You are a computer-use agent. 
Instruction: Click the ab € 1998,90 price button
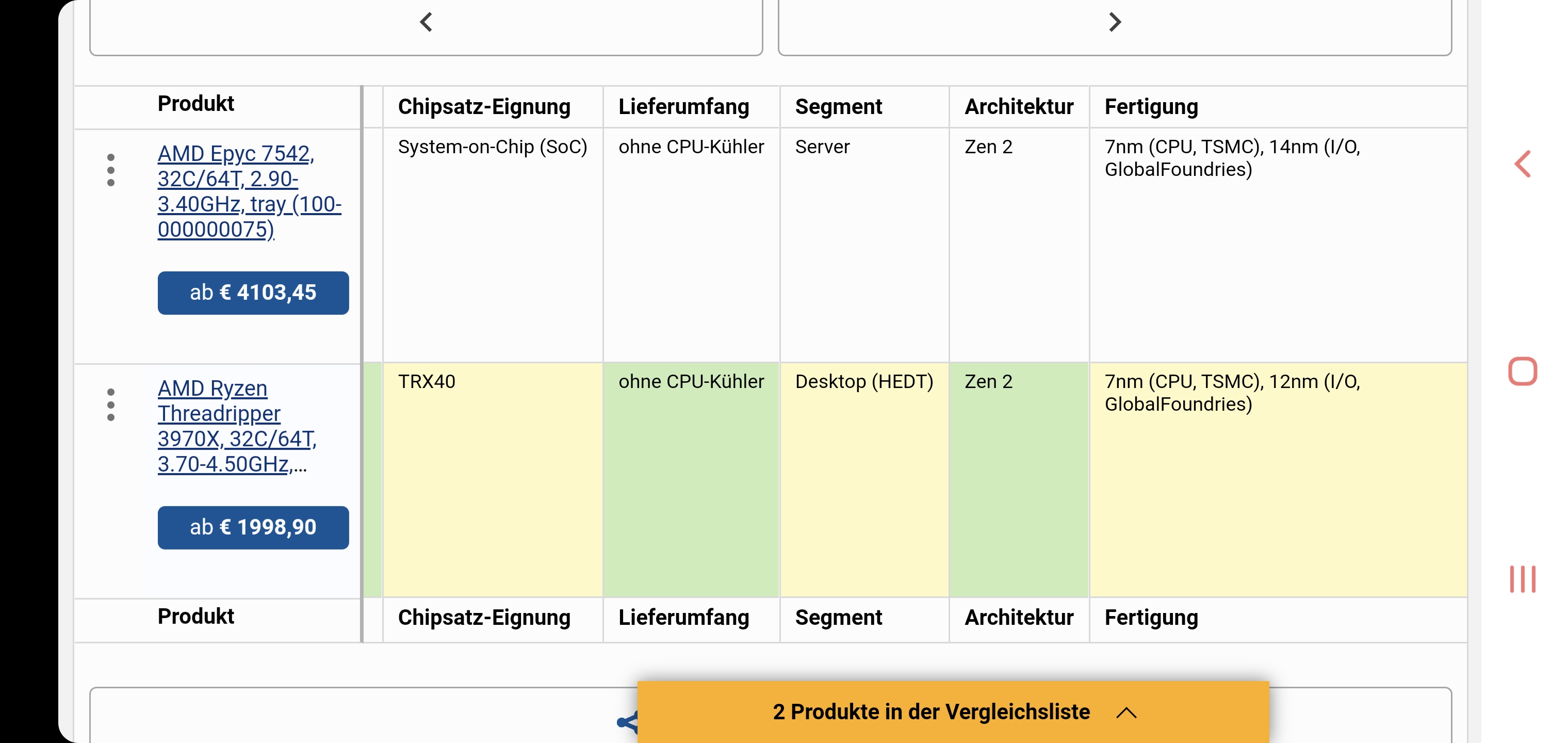point(253,527)
